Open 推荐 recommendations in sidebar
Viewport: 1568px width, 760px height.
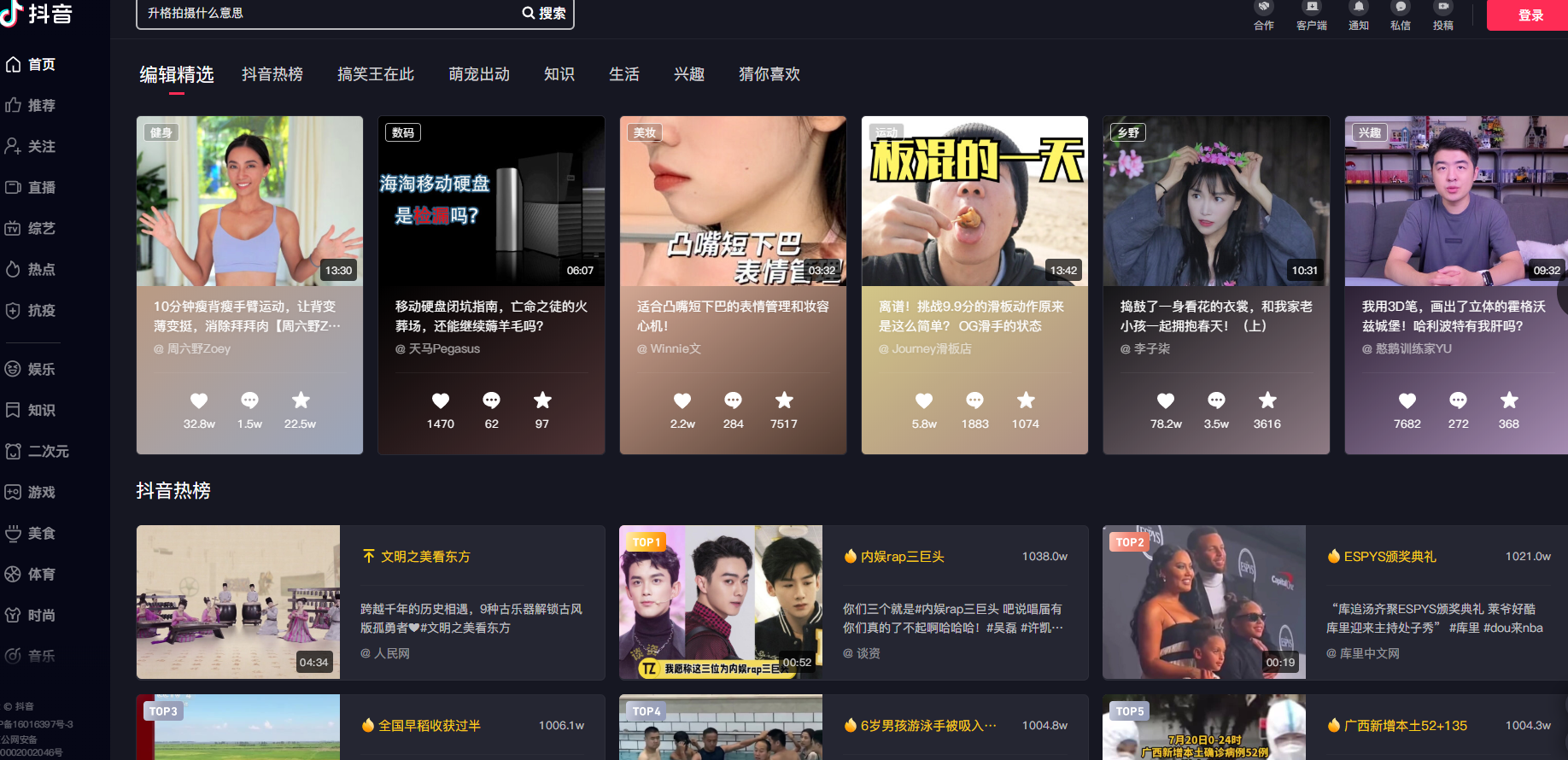point(31,106)
